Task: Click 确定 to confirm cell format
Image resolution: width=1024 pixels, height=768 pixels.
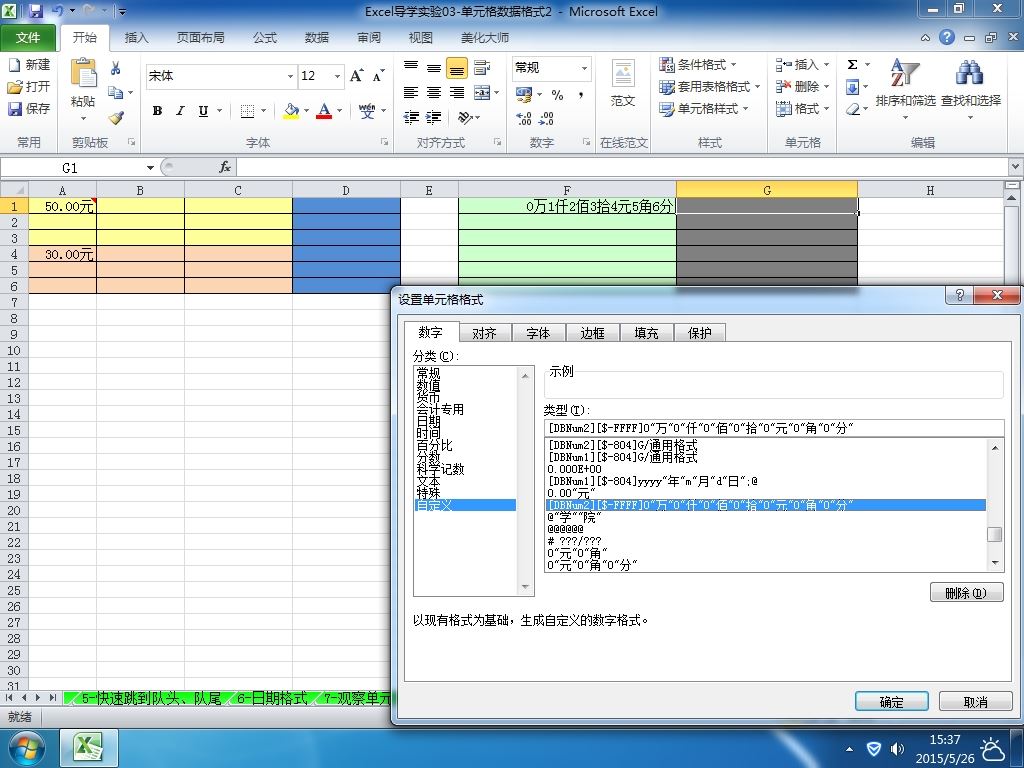Action: point(891,702)
